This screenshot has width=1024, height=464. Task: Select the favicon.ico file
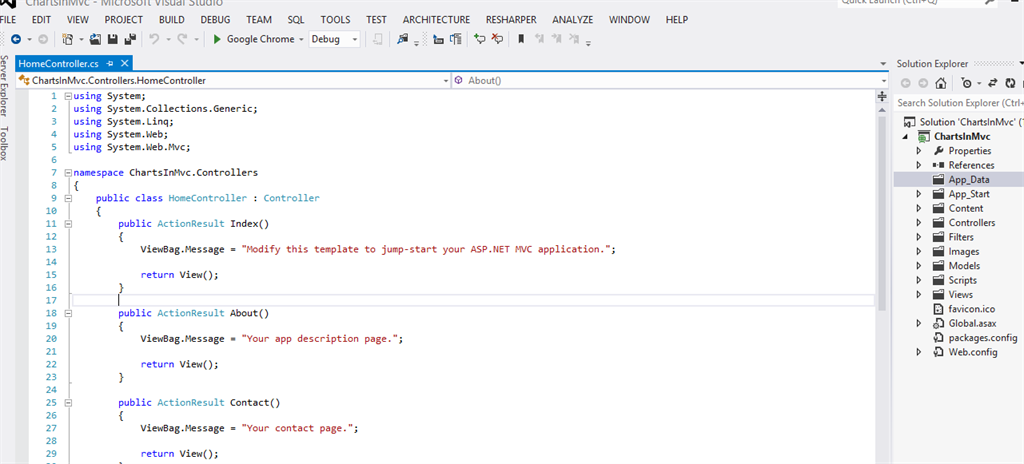pos(969,309)
